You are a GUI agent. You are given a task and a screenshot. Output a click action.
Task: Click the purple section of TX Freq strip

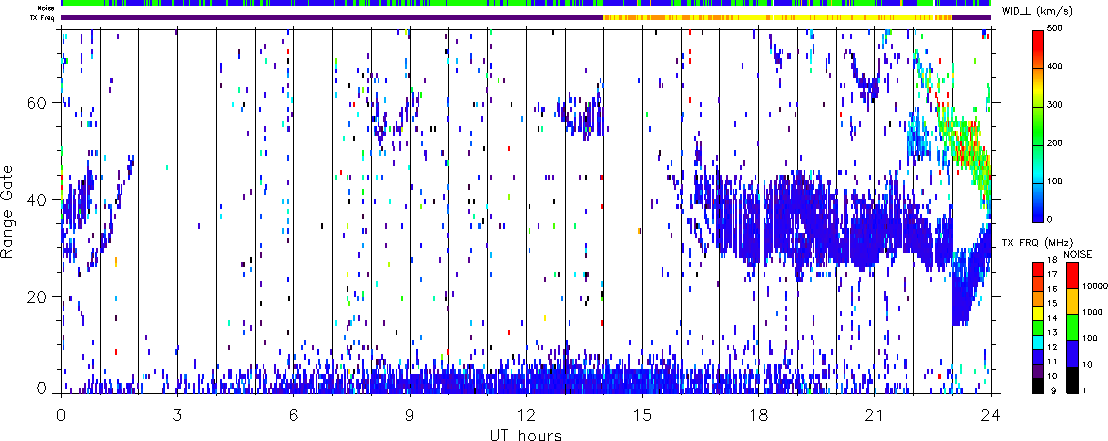click(332, 17)
